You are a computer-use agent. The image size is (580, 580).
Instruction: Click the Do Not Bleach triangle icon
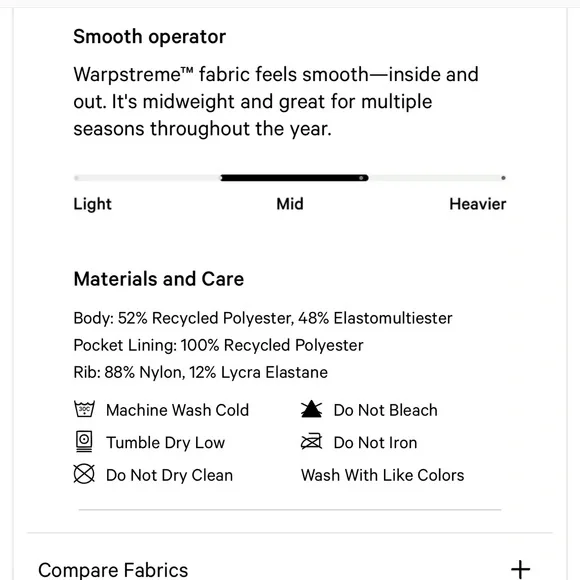click(x=311, y=409)
